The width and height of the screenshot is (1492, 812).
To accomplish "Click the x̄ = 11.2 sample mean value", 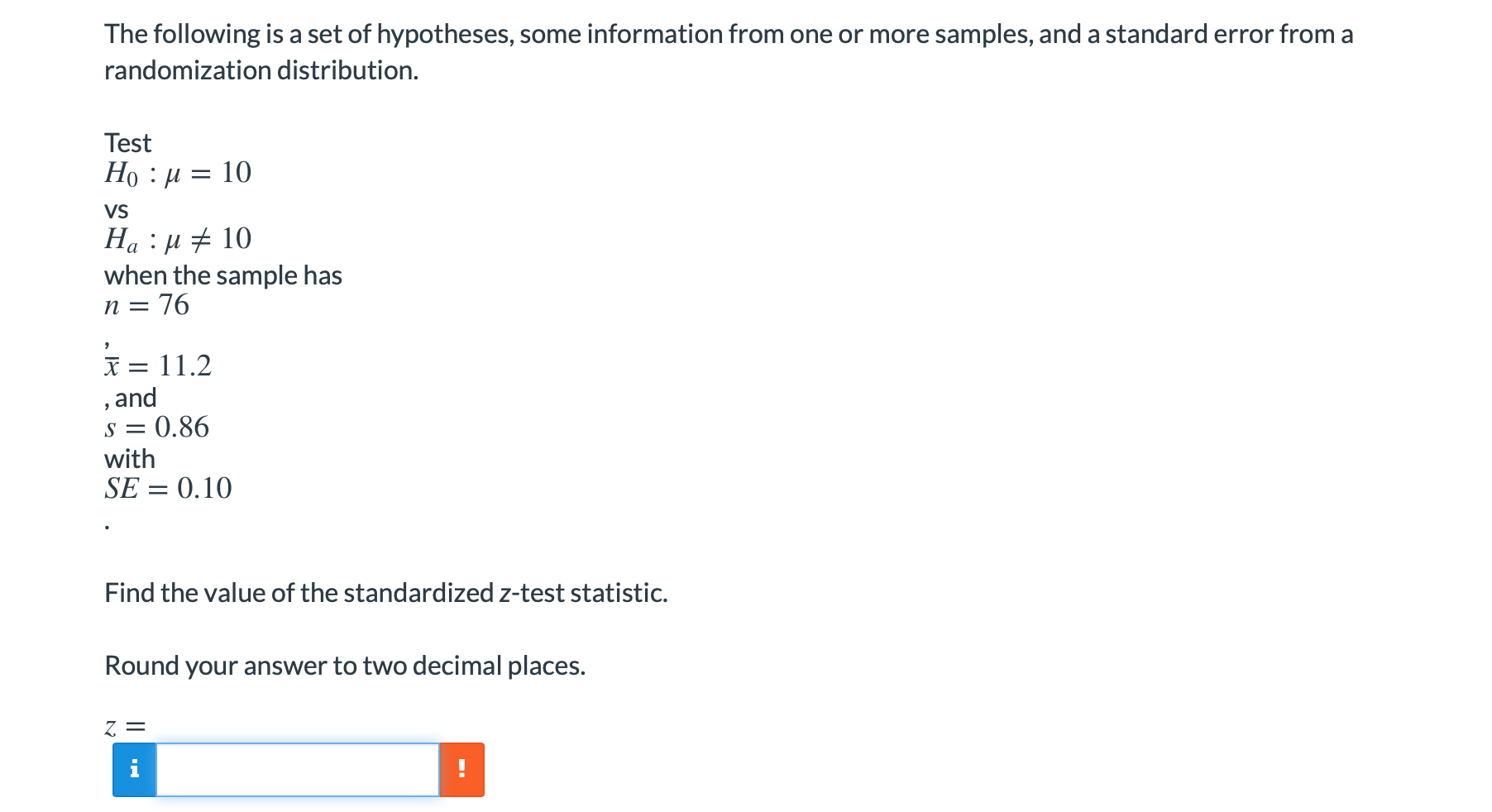I will click(157, 365).
